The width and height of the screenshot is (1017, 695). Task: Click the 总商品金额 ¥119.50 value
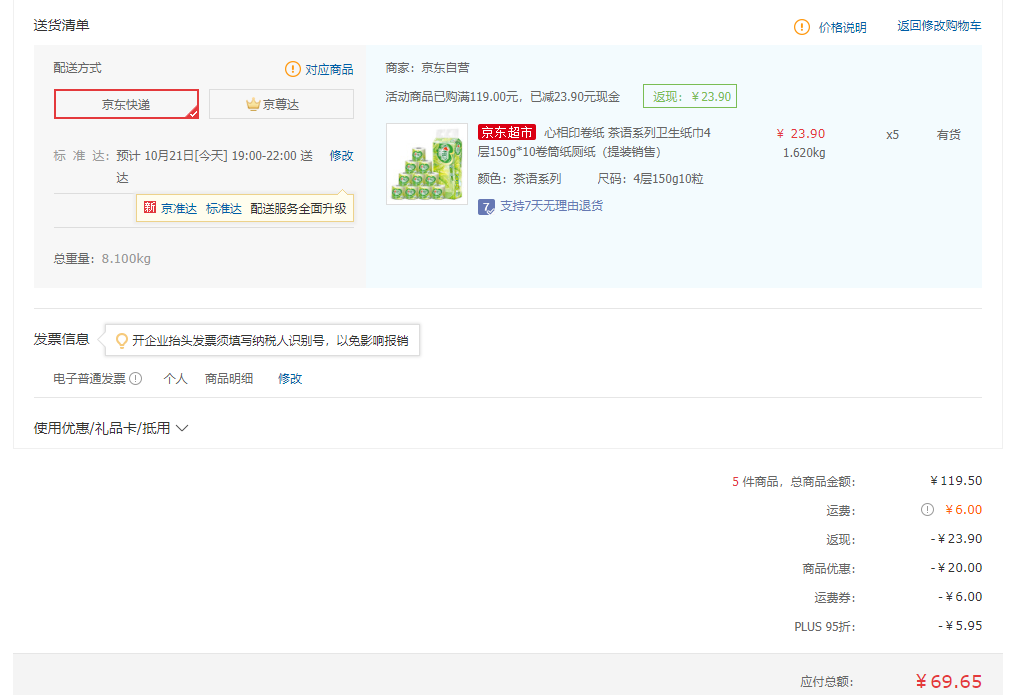(x=956, y=481)
